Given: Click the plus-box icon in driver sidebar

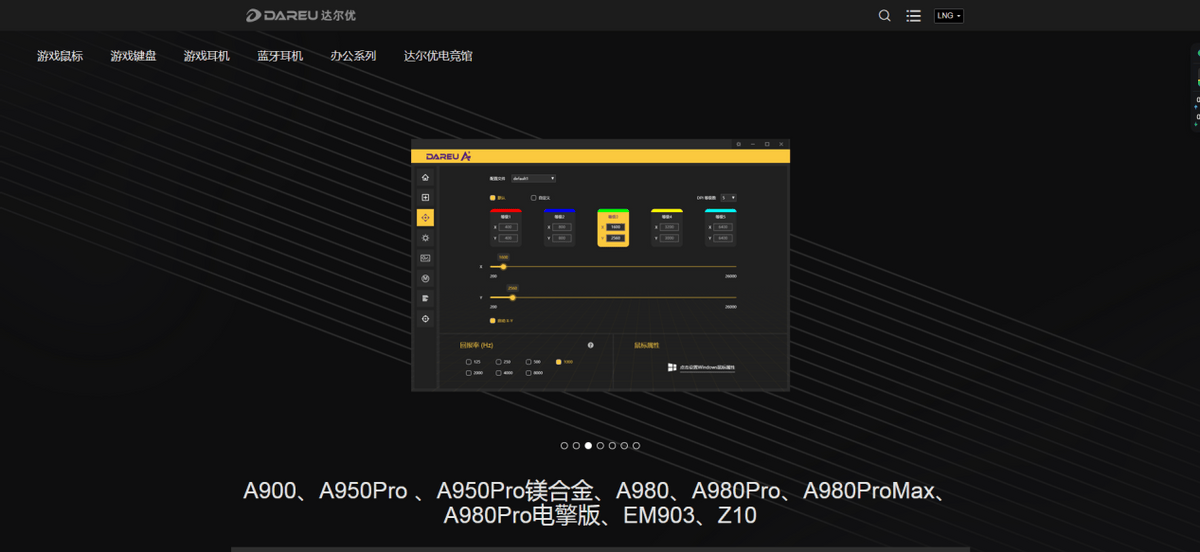Looking at the screenshot, I should (425, 198).
